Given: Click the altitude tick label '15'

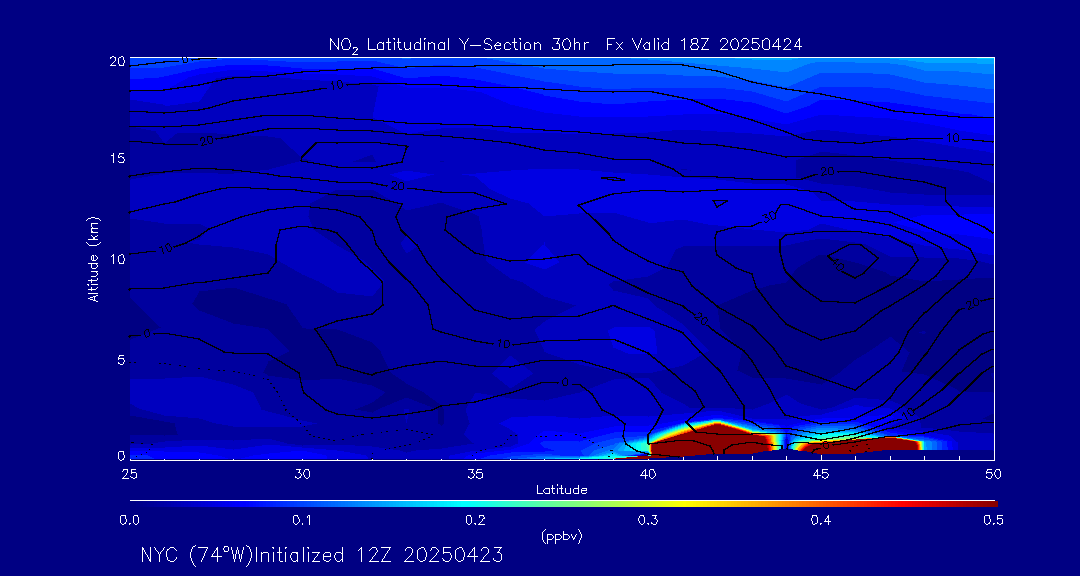Looking at the screenshot, I should click(117, 158).
